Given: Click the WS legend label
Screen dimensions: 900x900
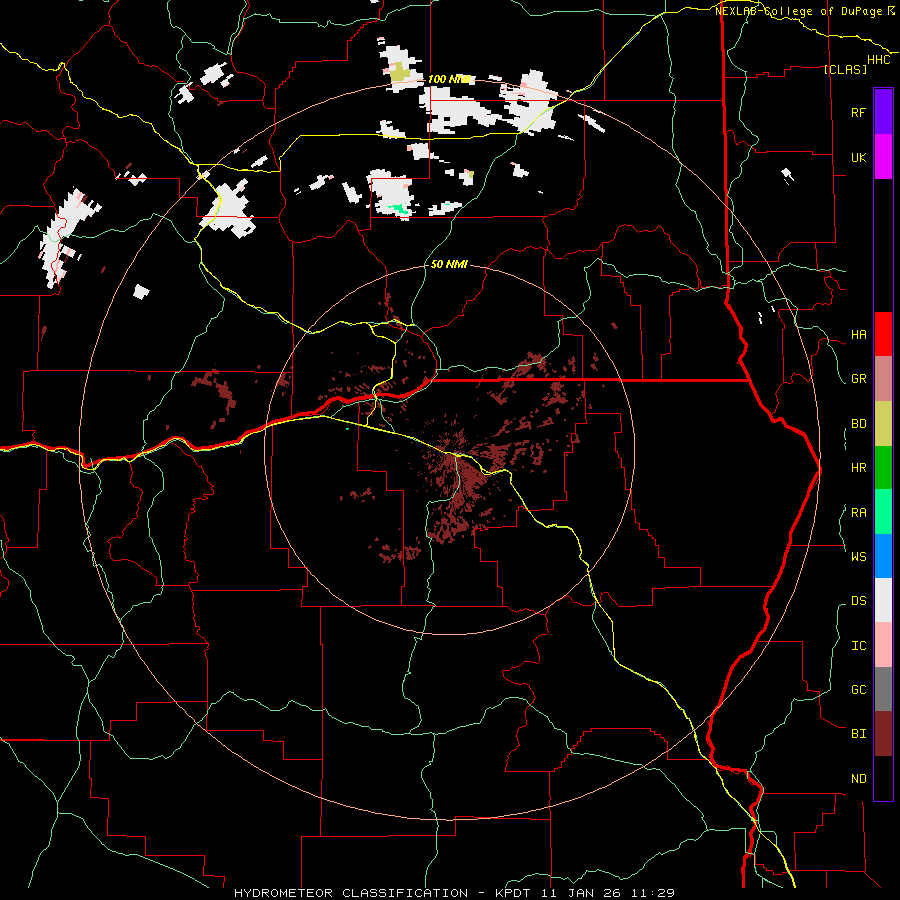Looking at the screenshot, I should (x=858, y=556).
